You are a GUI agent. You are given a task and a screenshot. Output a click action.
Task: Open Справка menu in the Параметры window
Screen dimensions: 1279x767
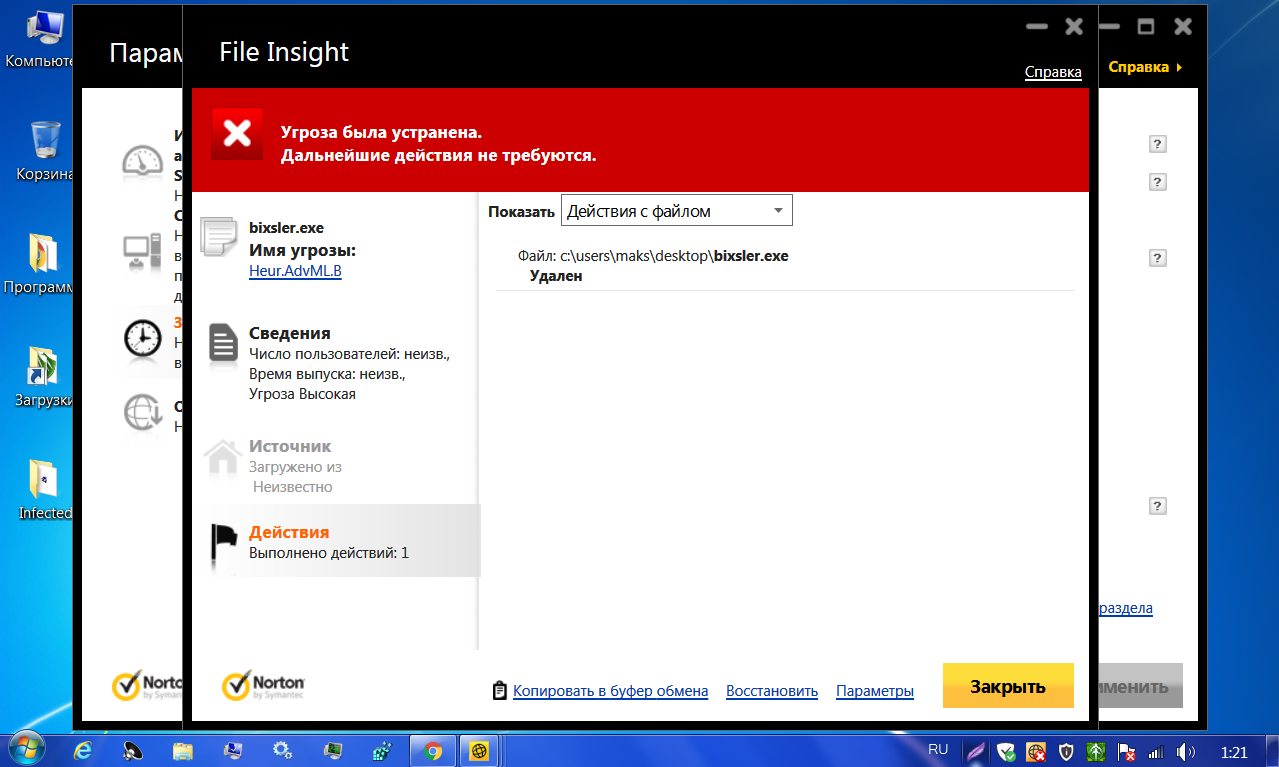pos(1145,67)
